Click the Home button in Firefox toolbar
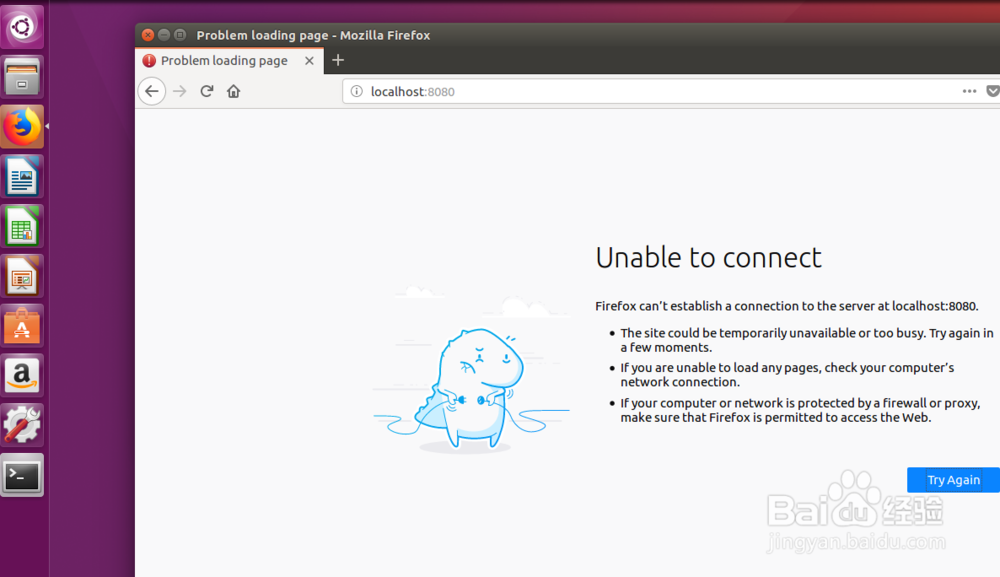The image size is (1000, 577). [234, 91]
